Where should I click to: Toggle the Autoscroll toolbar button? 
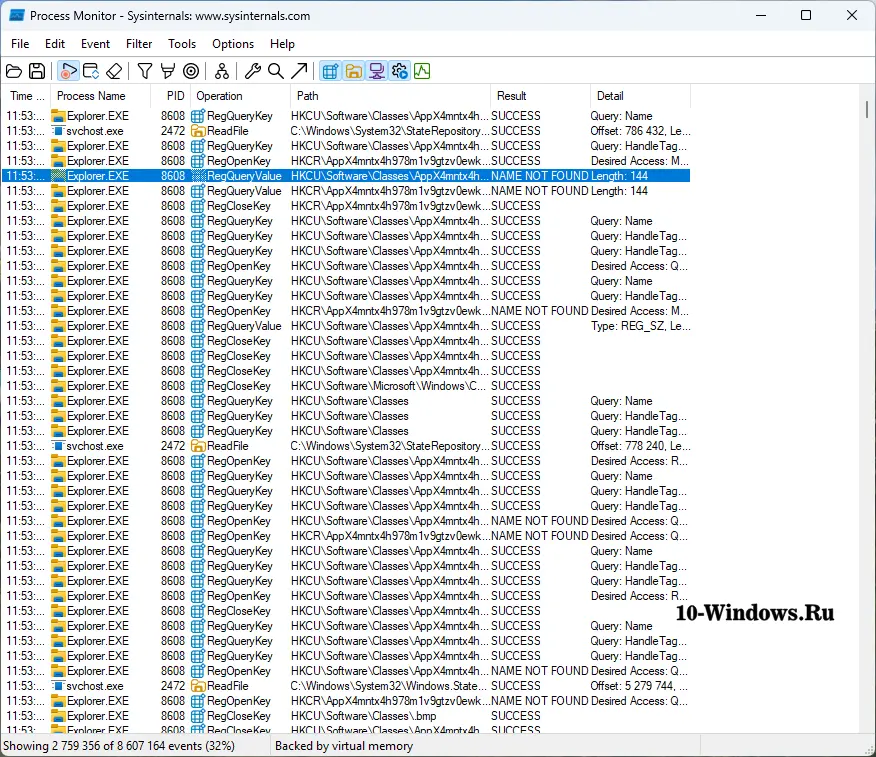click(x=91, y=72)
